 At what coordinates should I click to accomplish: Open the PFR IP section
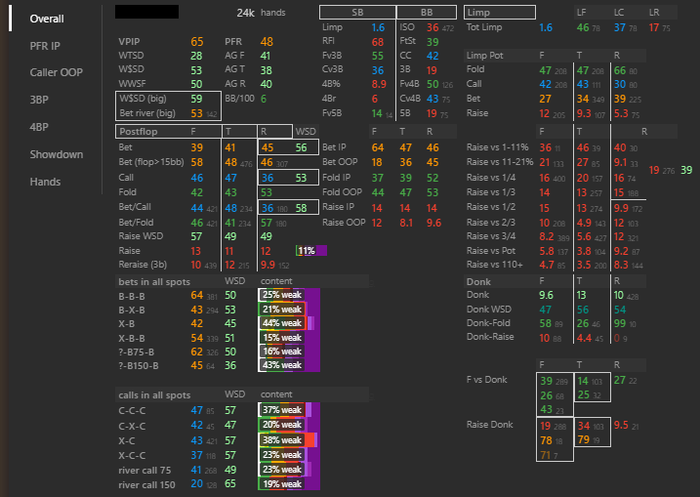(45, 46)
